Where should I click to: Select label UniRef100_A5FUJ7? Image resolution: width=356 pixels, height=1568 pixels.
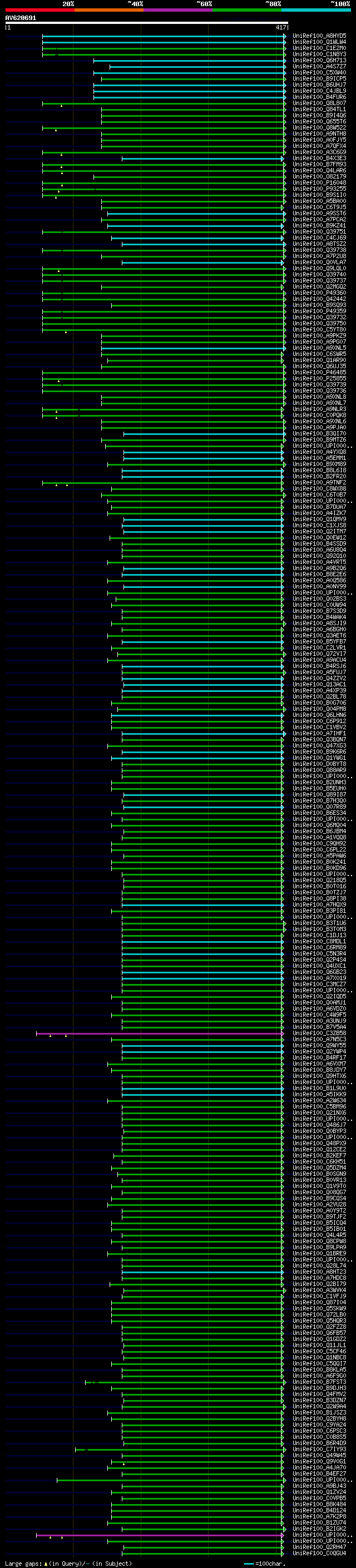[x=319, y=672]
